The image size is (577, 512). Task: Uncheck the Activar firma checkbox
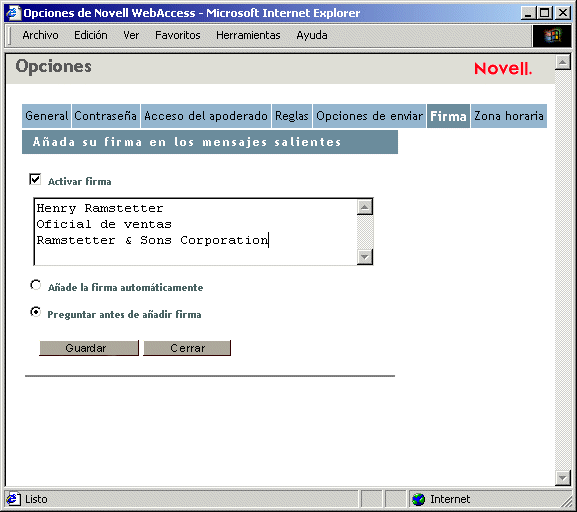(35, 180)
